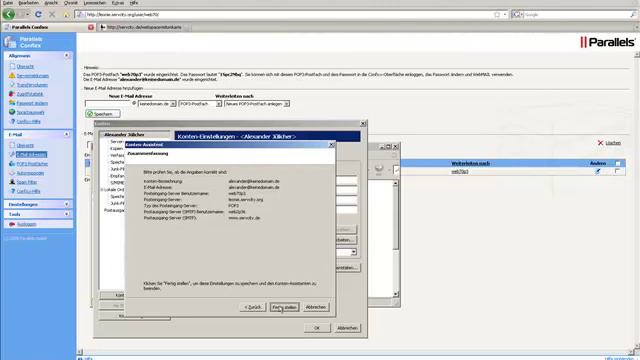
Task: Open the Transfervolumen link
Action: [32, 85]
